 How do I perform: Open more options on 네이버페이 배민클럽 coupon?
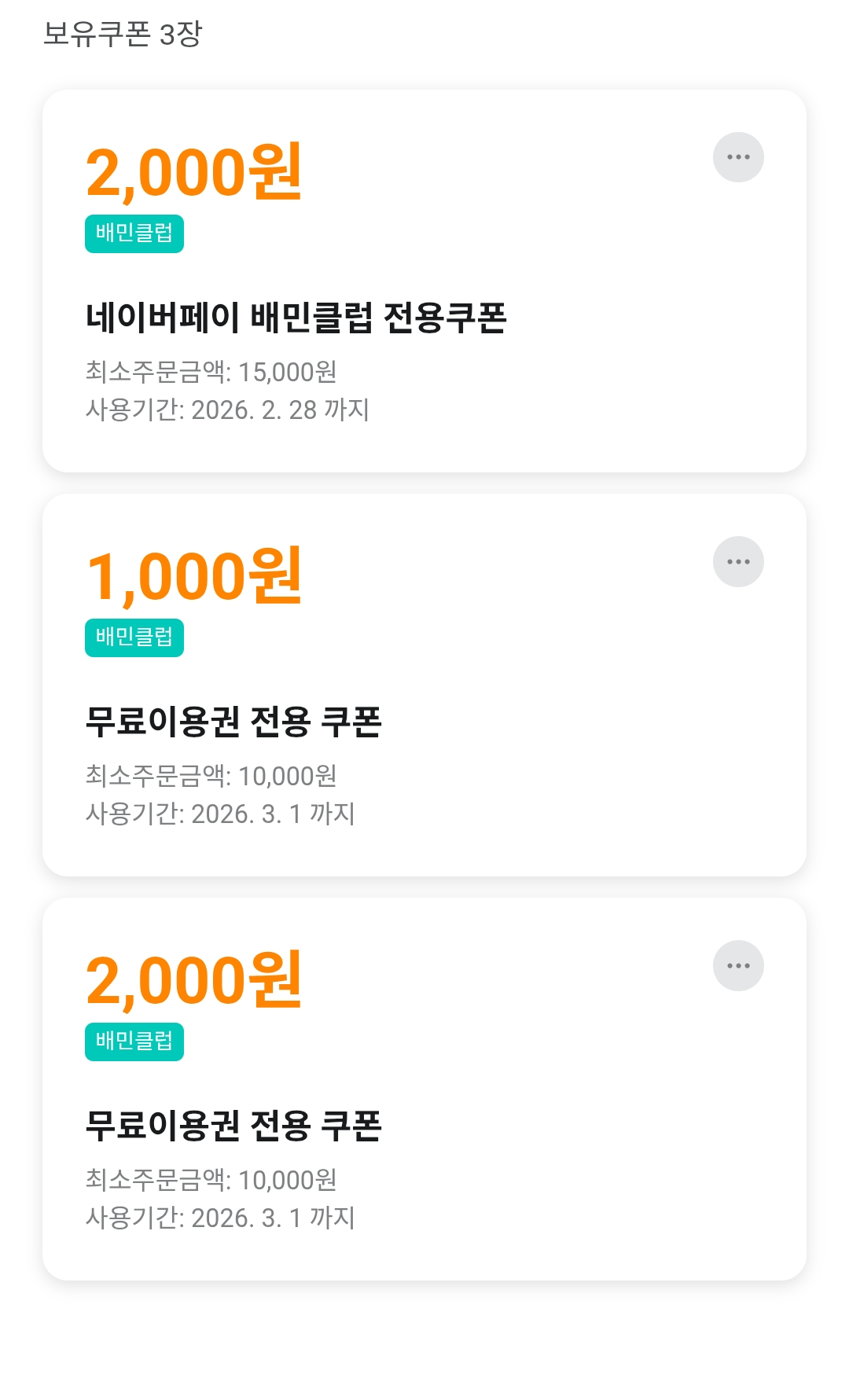(x=738, y=157)
